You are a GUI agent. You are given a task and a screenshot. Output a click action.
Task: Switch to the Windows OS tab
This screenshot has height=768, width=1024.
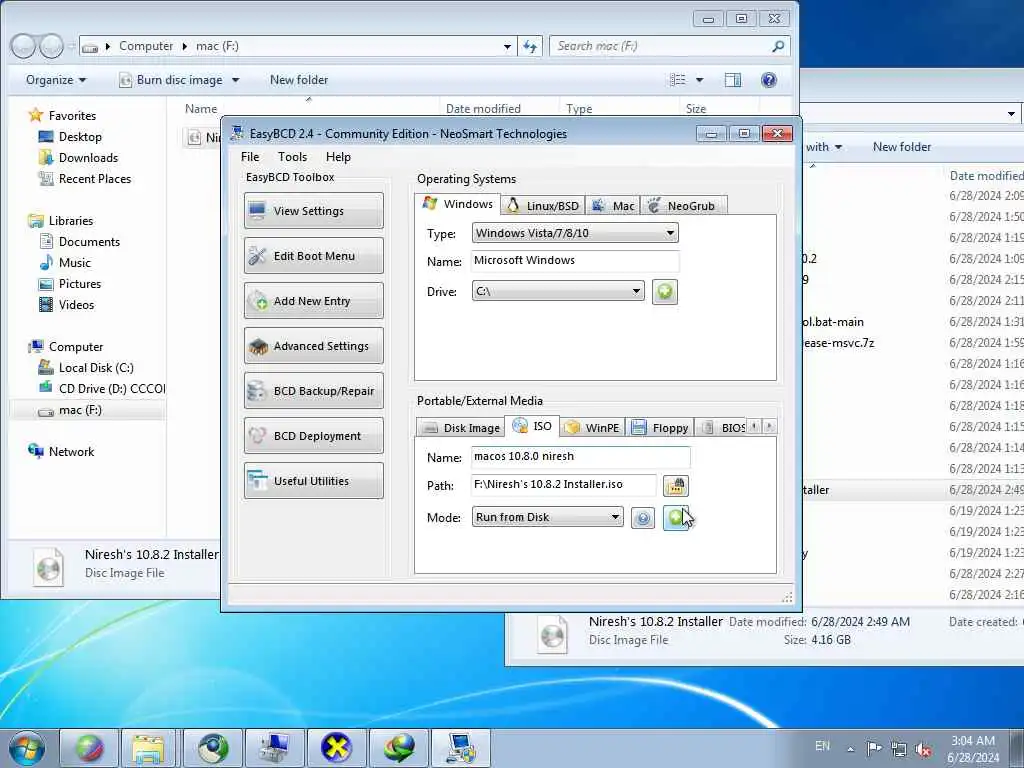(x=458, y=204)
